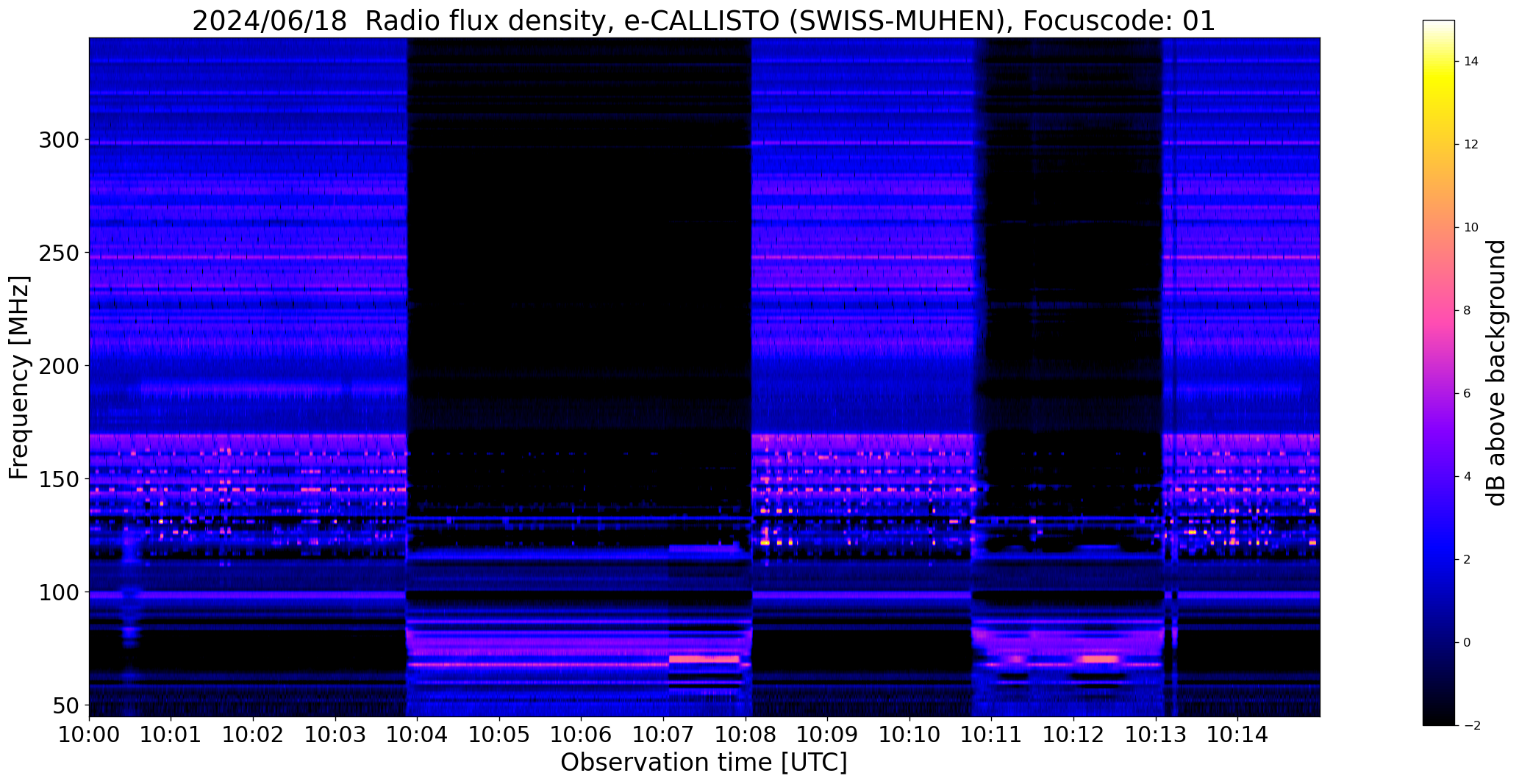
Task: Click the 10:00 time tick label
Action: [89, 733]
